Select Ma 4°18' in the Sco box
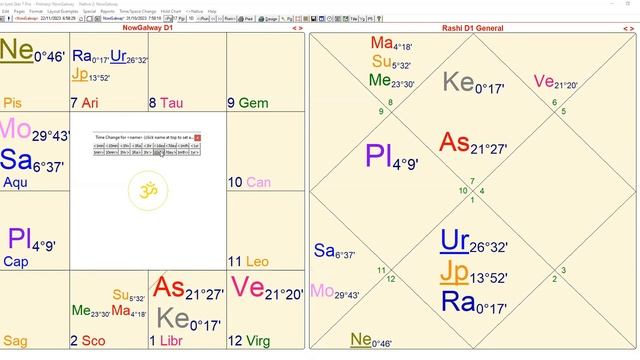 click(129, 311)
